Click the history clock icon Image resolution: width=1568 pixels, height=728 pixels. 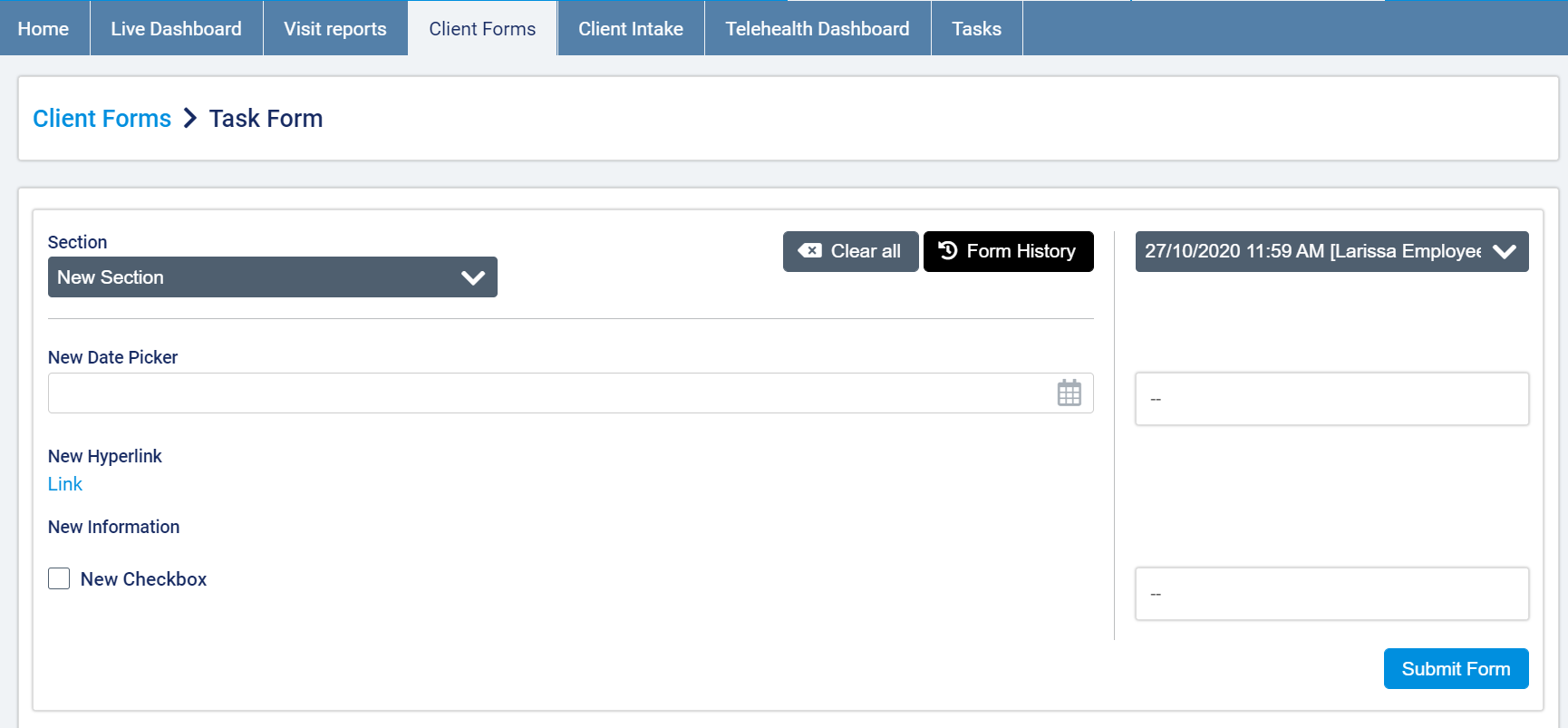coord(948,251)
